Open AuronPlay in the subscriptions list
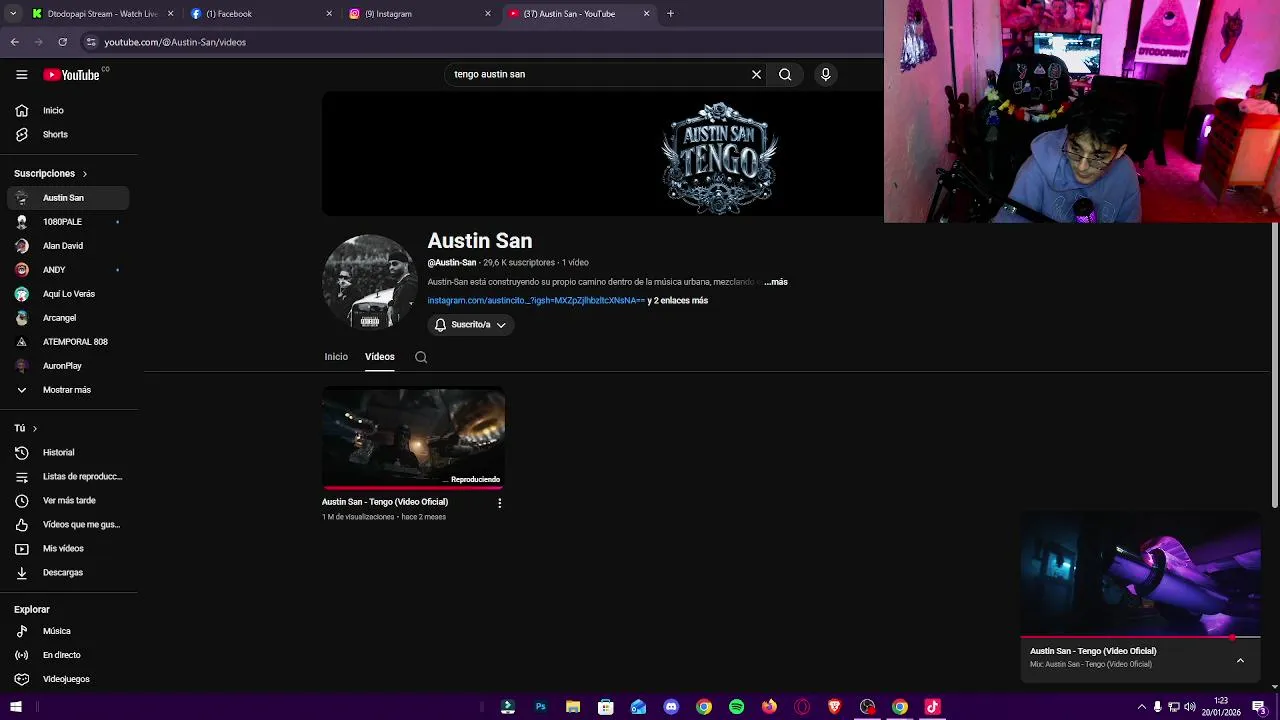1280x720 pixels. (68, 366)
